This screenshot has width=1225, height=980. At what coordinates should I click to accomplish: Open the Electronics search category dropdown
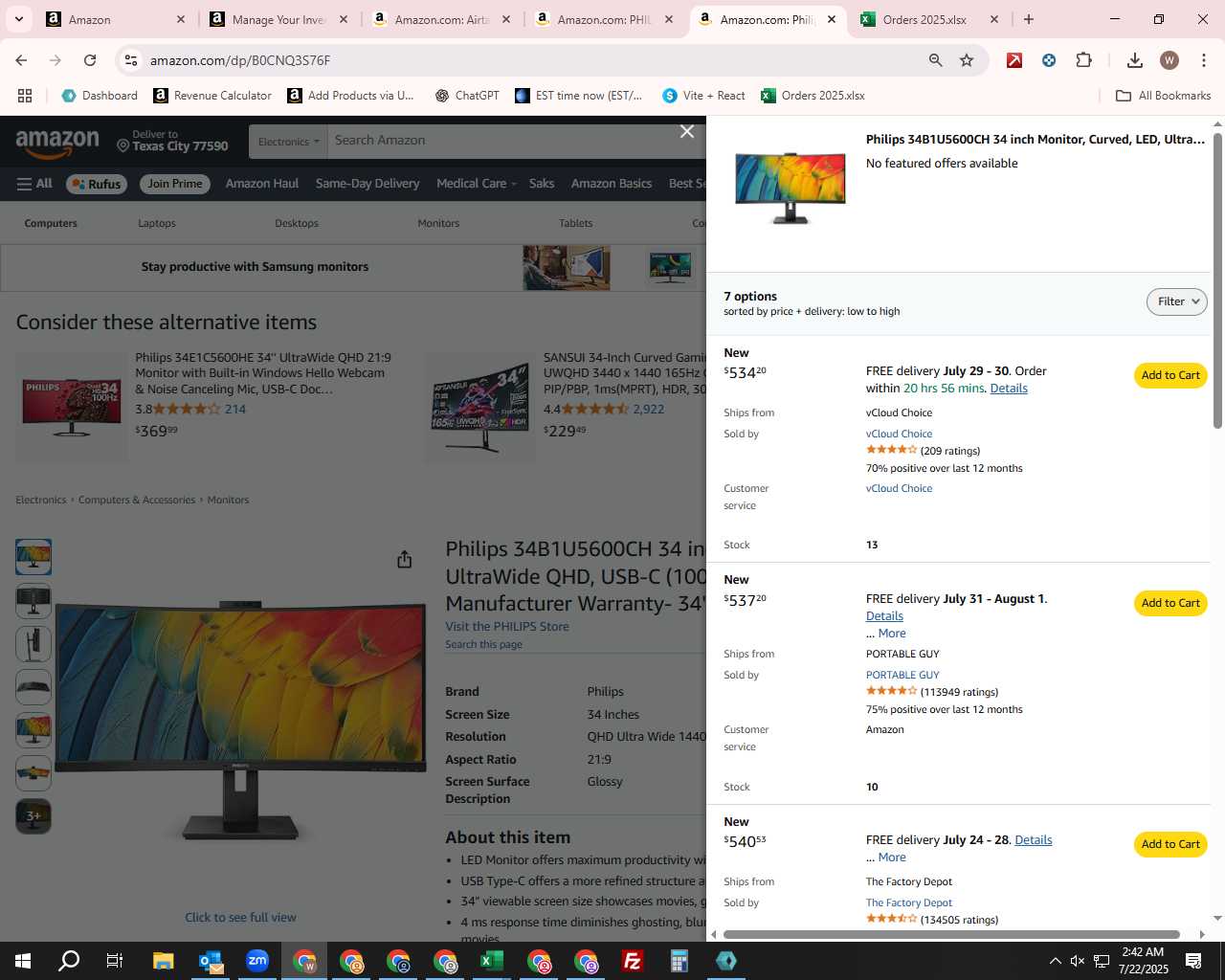[x=288, y=142]
